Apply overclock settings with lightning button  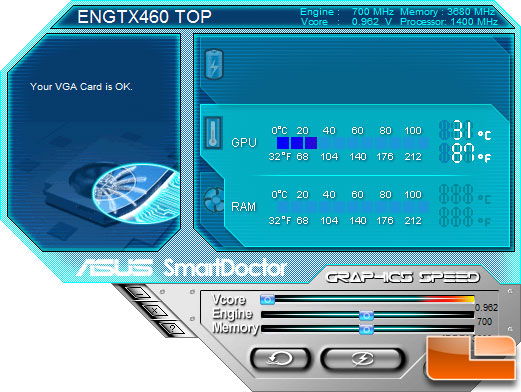click(x=363, y=359)
